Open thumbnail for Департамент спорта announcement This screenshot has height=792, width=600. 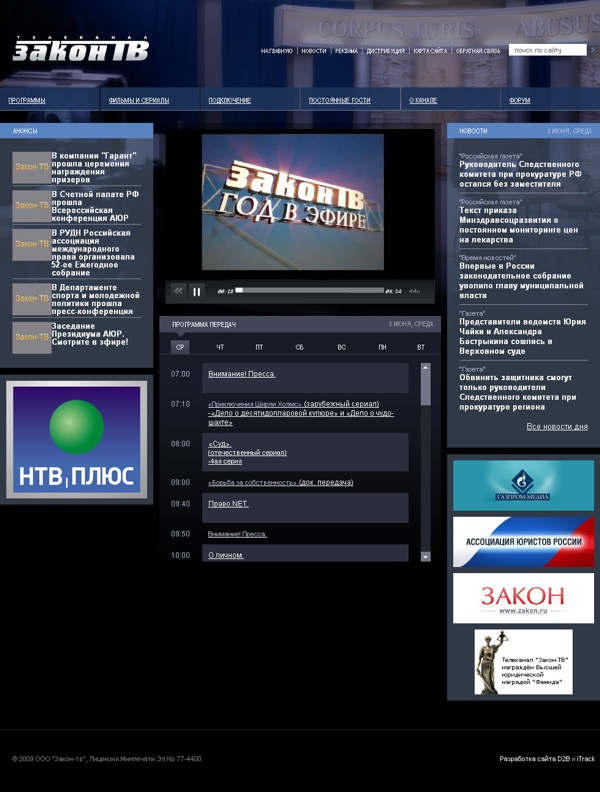(31, 299)
